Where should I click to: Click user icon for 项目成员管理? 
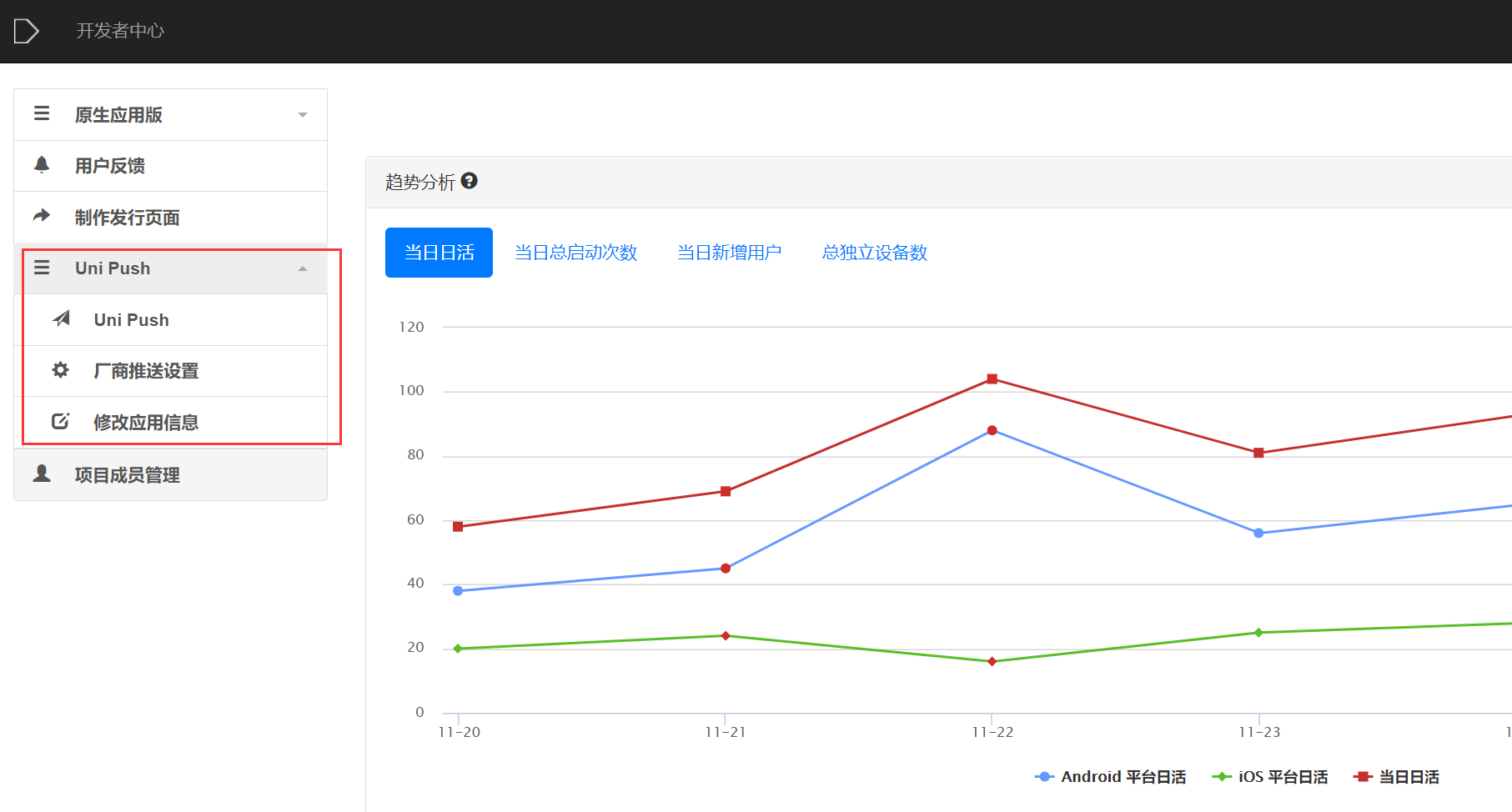point(42,474)
